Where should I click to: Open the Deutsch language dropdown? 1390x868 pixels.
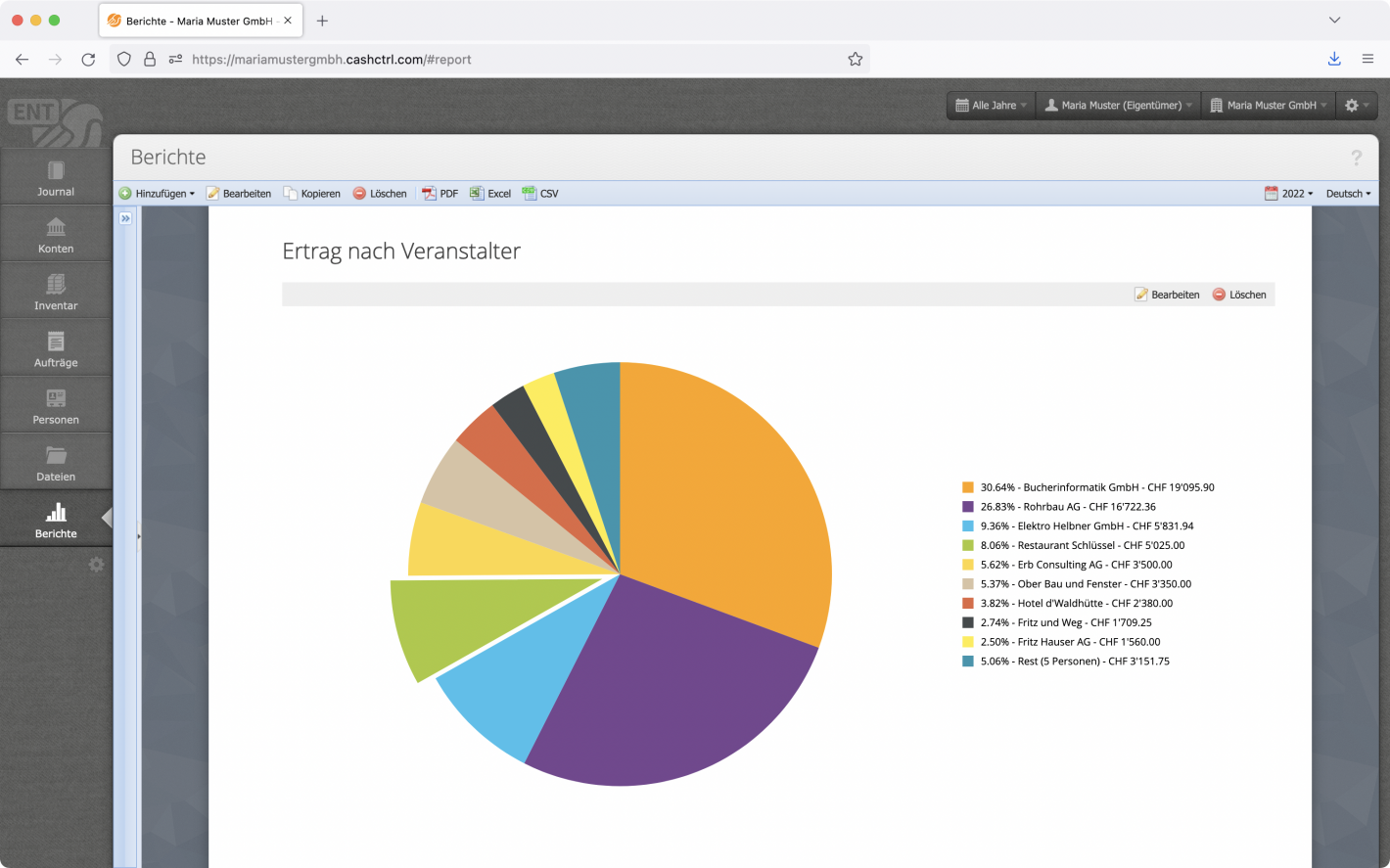[x=1348, y=194]
